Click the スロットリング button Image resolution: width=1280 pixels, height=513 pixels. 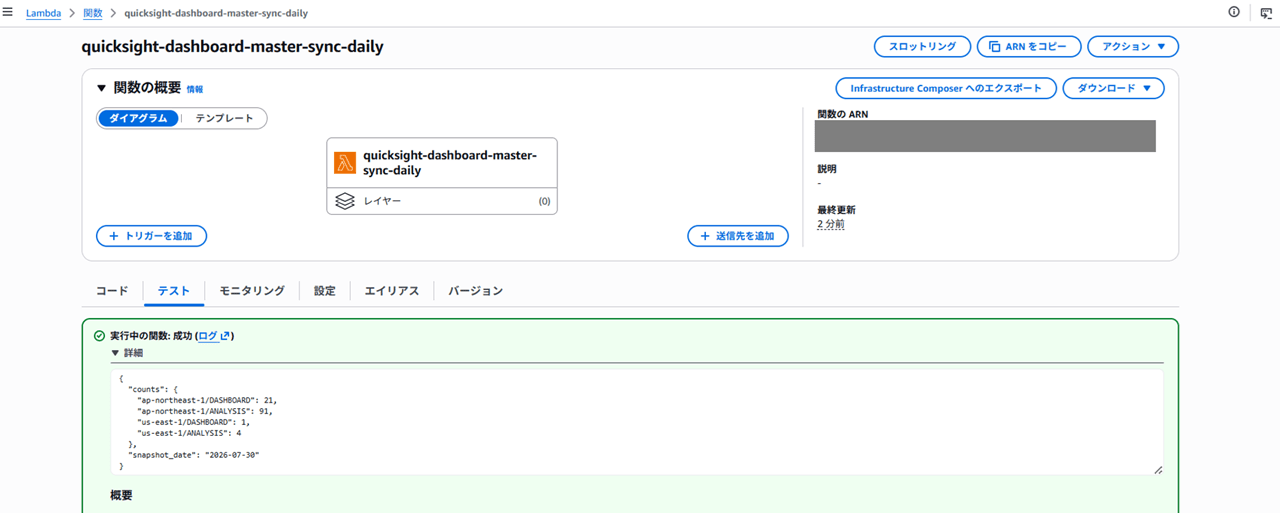point(922,46)
